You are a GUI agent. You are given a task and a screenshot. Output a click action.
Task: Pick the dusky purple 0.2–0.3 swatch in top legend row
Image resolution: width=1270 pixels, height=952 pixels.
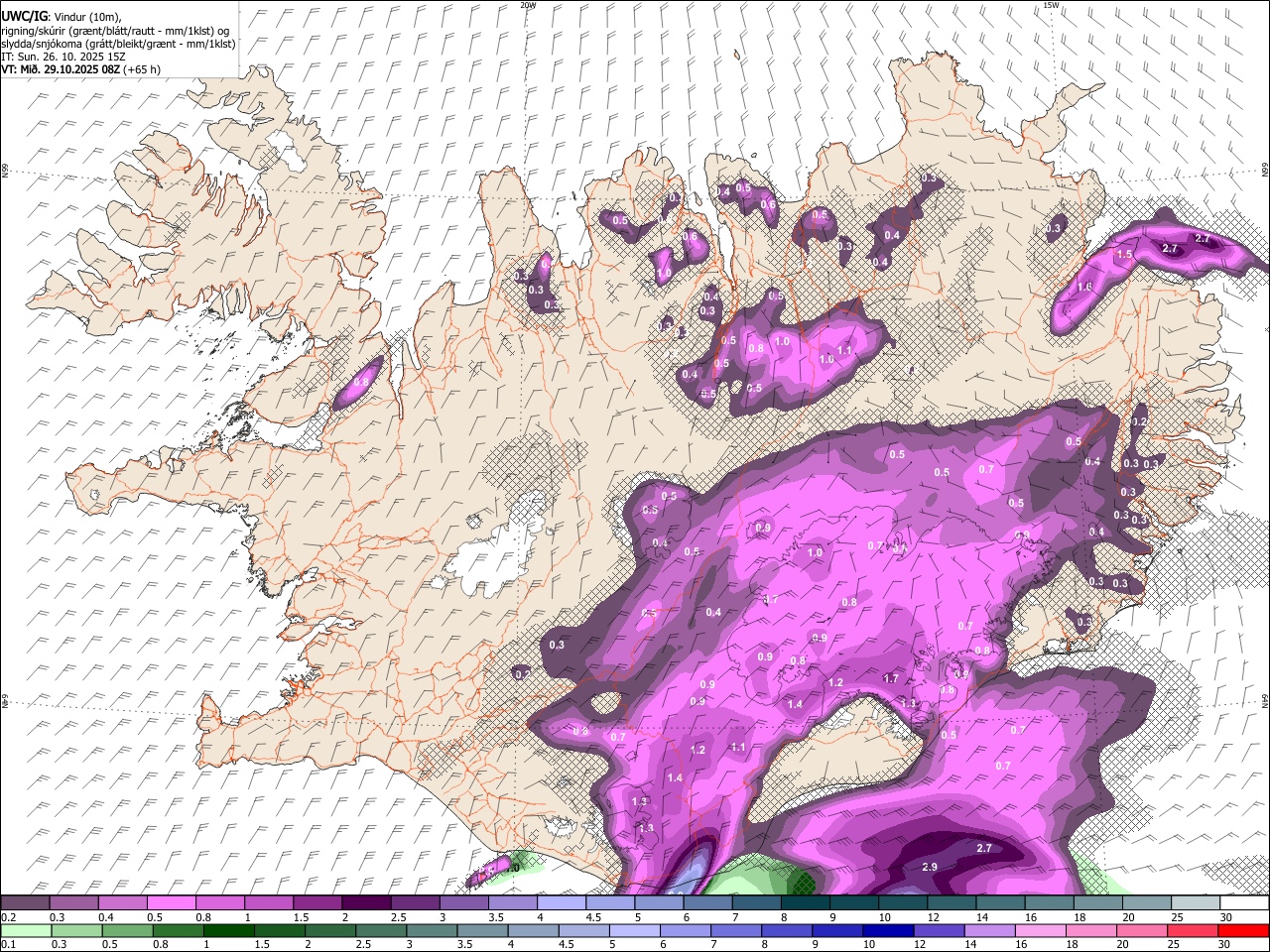click(25, 902)
